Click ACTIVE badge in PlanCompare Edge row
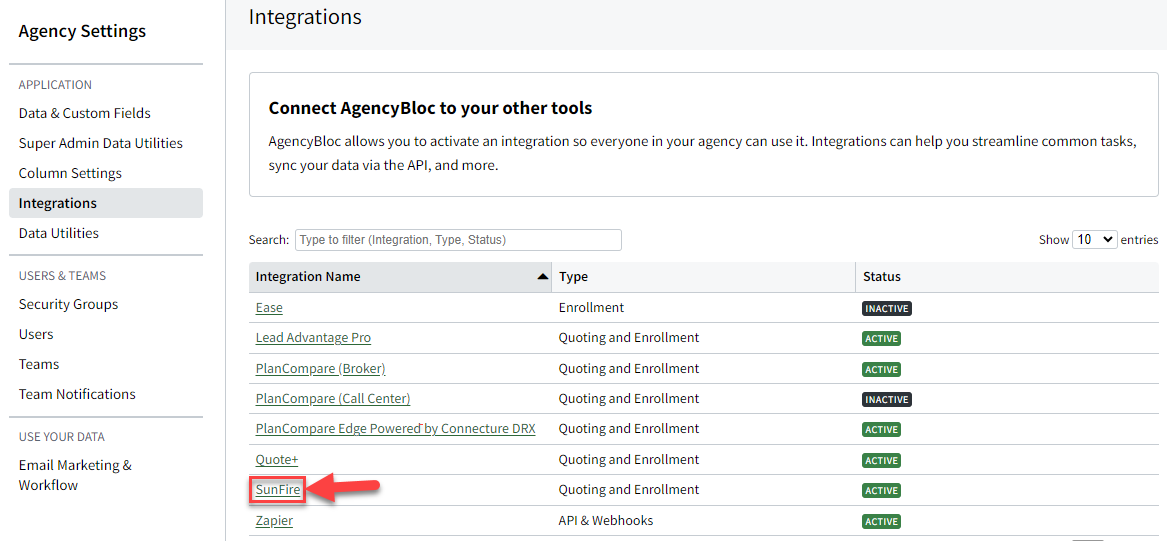The height and width of the screenshot is (541, 1167). (881, 429)
